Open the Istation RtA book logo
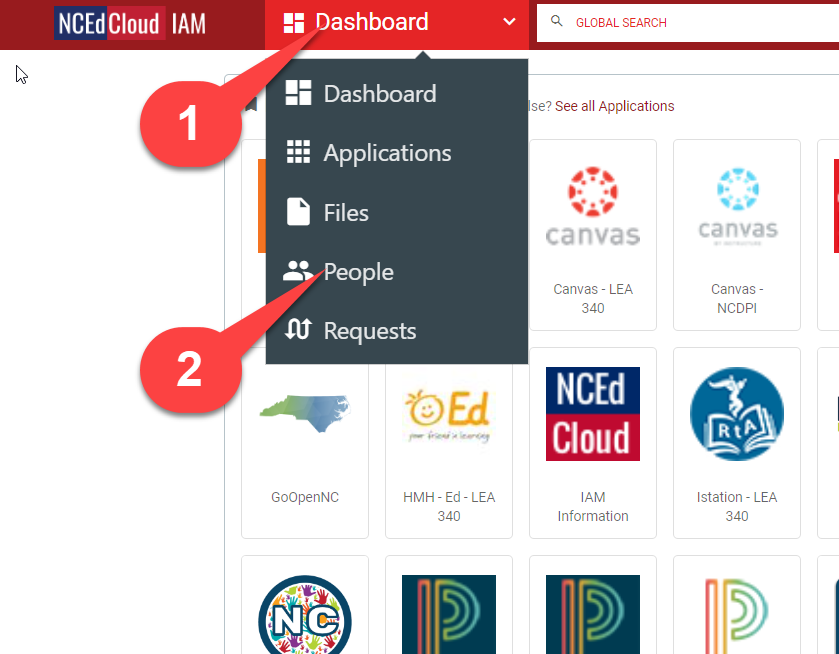Viewport: 839px width, 654px height. tap(737, 414)
